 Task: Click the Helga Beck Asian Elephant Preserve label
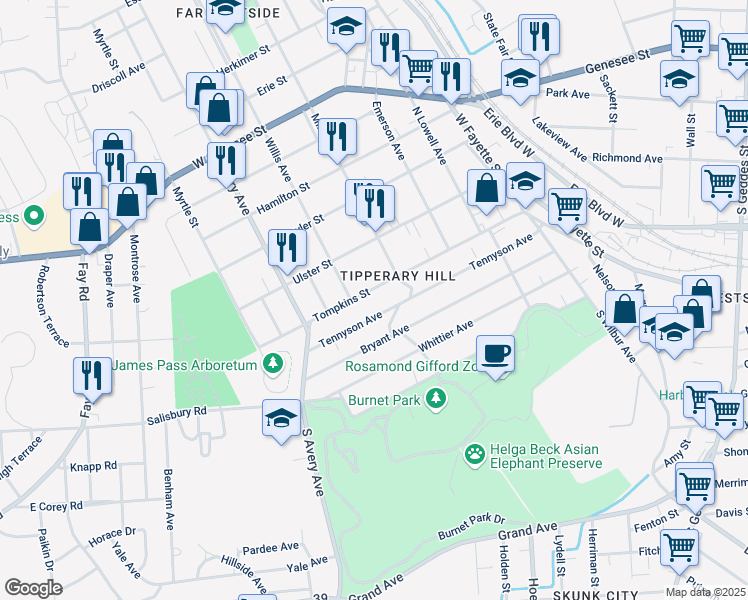(546, 456)
